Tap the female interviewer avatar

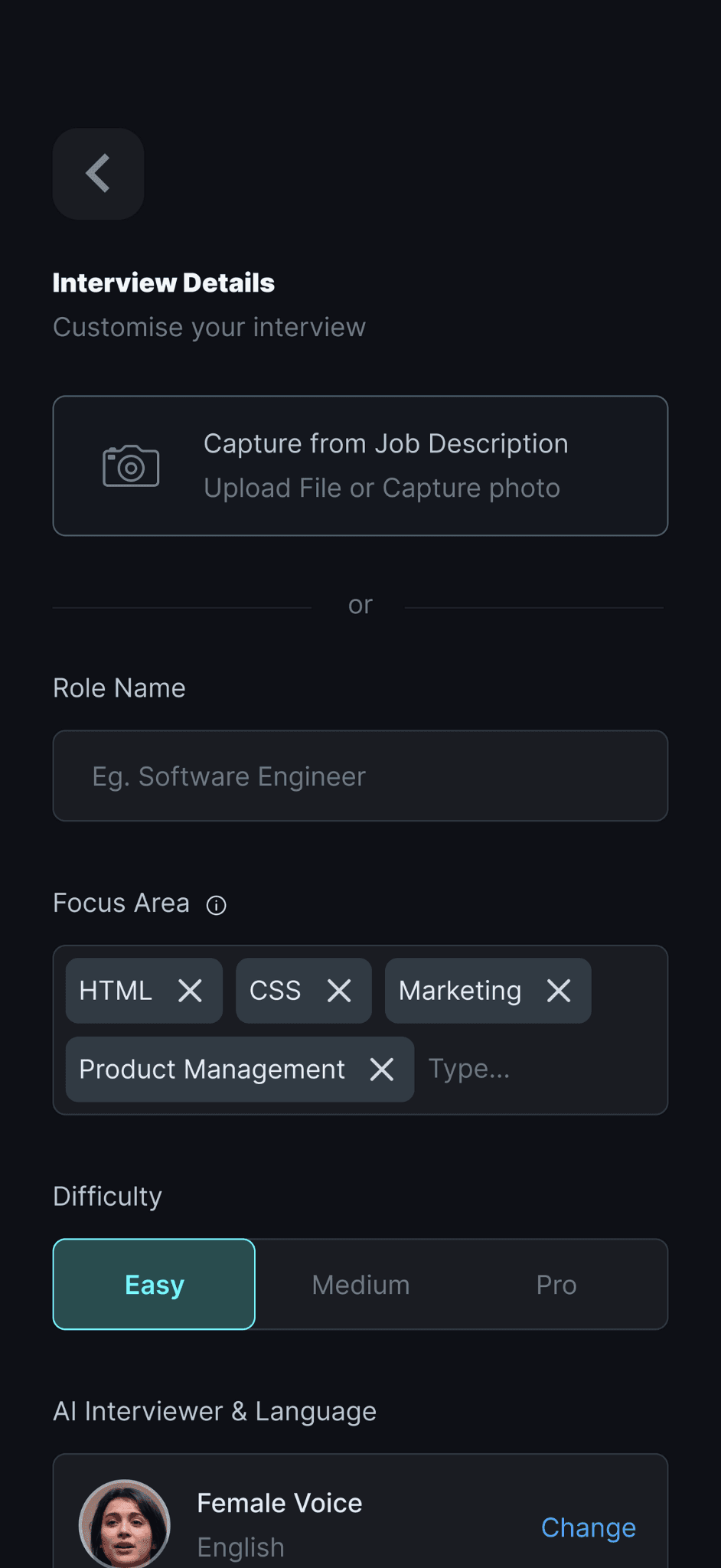(124, 1524)
